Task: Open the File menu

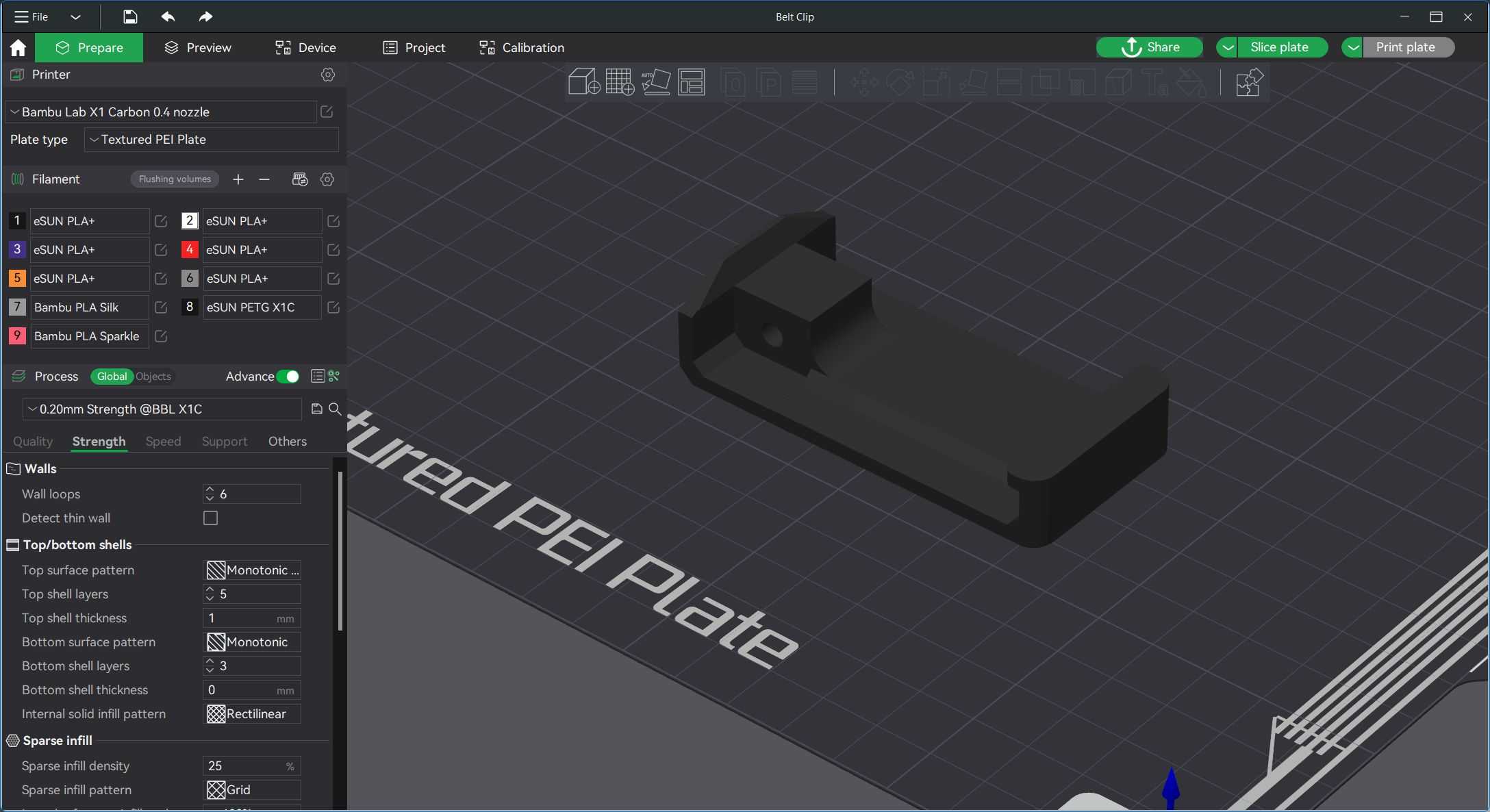Action: click(31, 16)
